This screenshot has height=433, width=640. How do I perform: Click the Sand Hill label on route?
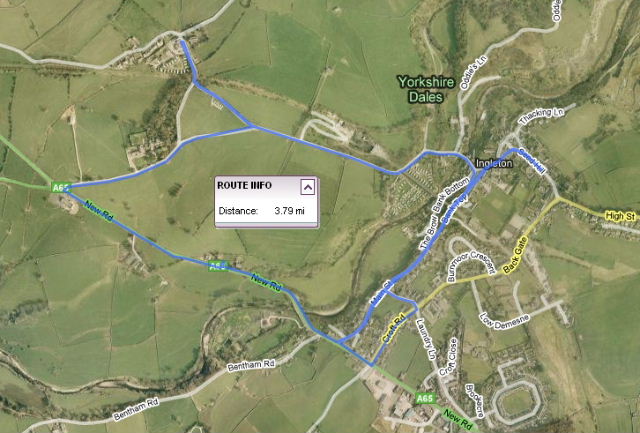click(532, 162)
